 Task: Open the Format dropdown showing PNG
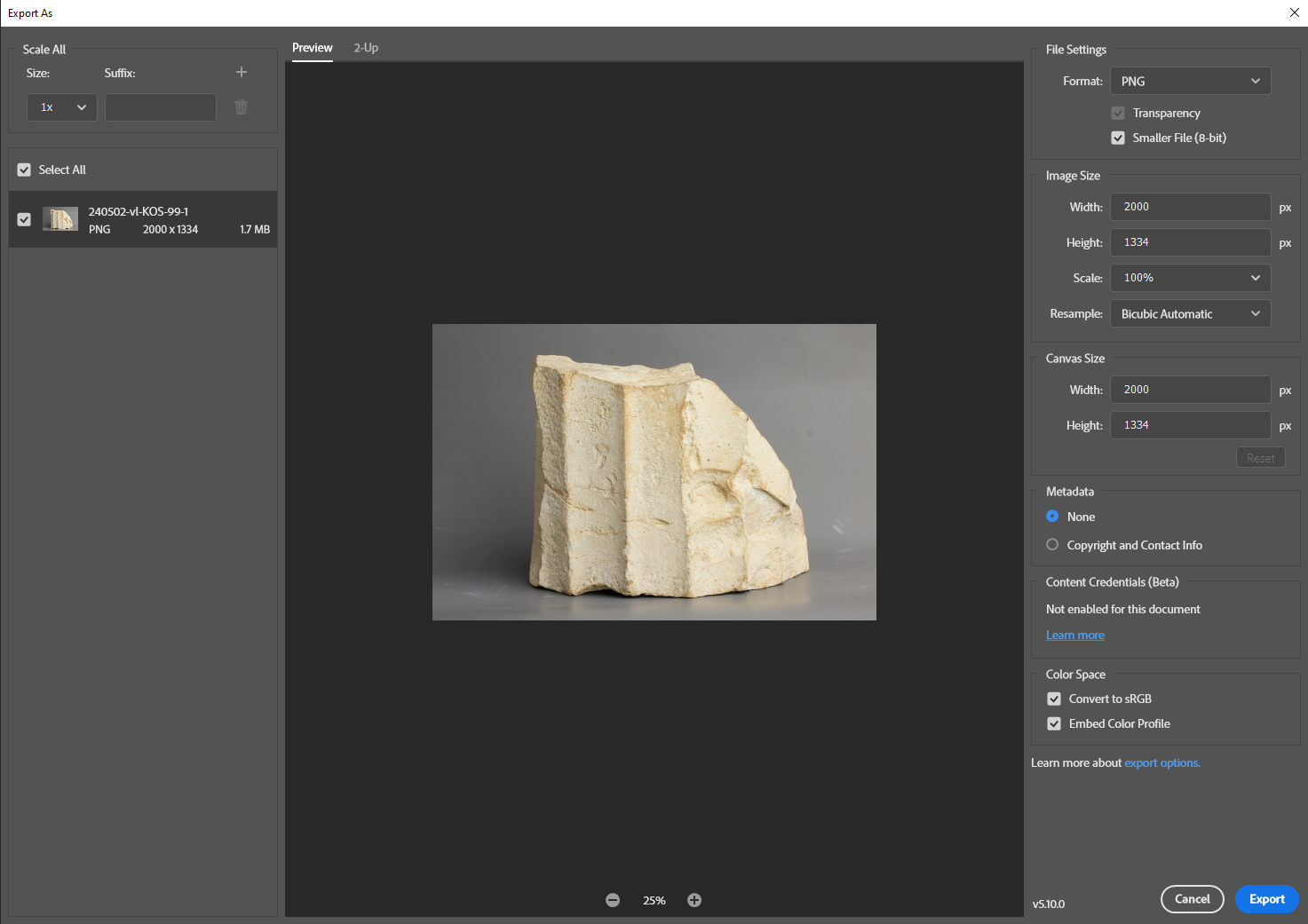pos(1190,81)
